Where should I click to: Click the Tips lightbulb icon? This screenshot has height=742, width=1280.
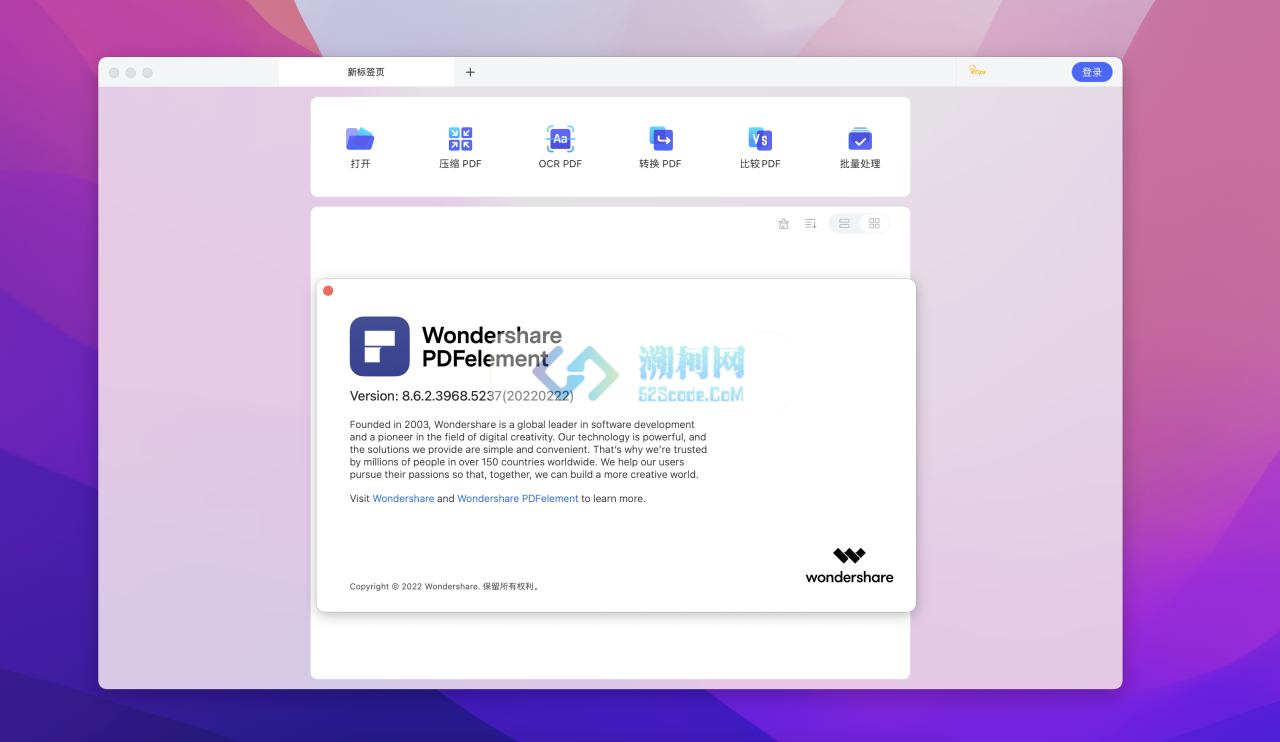coord(977,72)
